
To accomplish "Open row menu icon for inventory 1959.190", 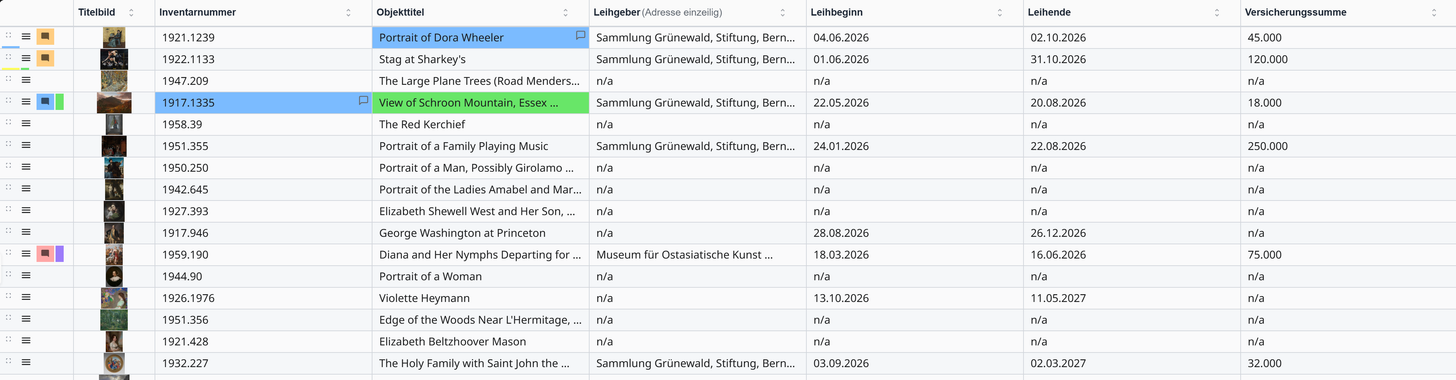I will click(x=26, y=254).
